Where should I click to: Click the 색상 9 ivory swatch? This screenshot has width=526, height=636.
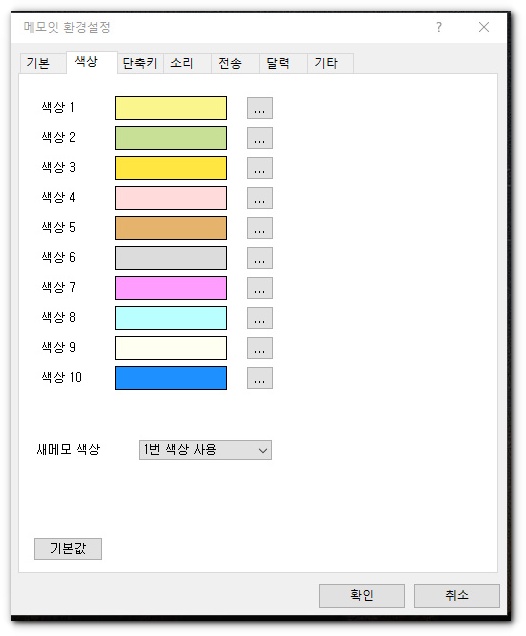pos(171,348)
